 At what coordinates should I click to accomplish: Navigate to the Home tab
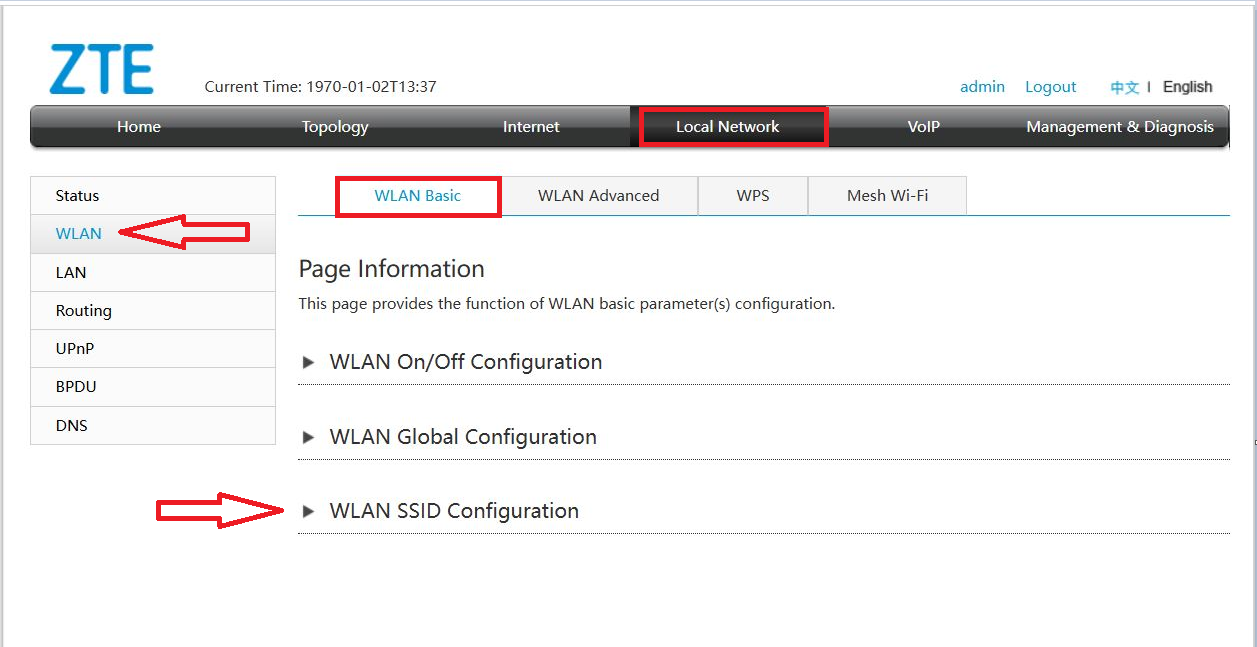pyautogui.click(x=138, y=126)
